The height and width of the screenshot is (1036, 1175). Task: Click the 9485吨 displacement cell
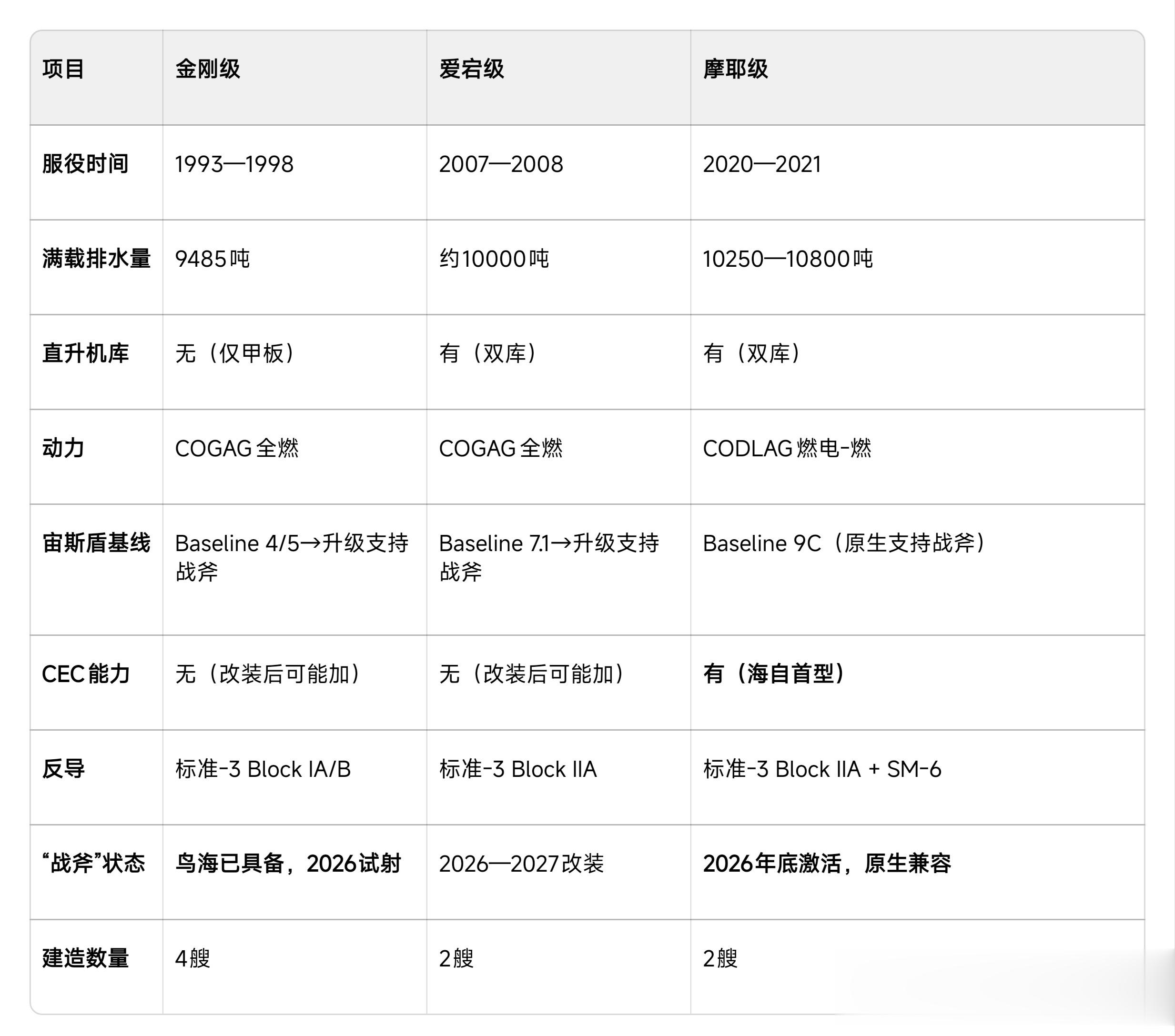click(x=212, y=259)
